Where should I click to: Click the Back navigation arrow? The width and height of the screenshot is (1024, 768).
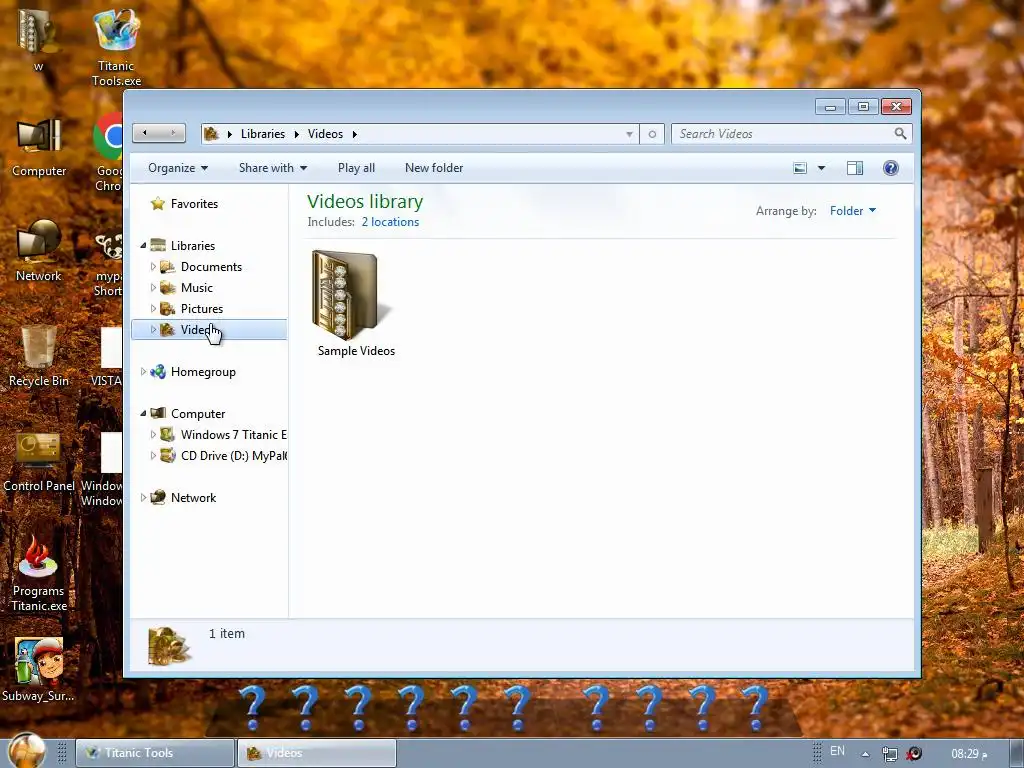point(145,133)
